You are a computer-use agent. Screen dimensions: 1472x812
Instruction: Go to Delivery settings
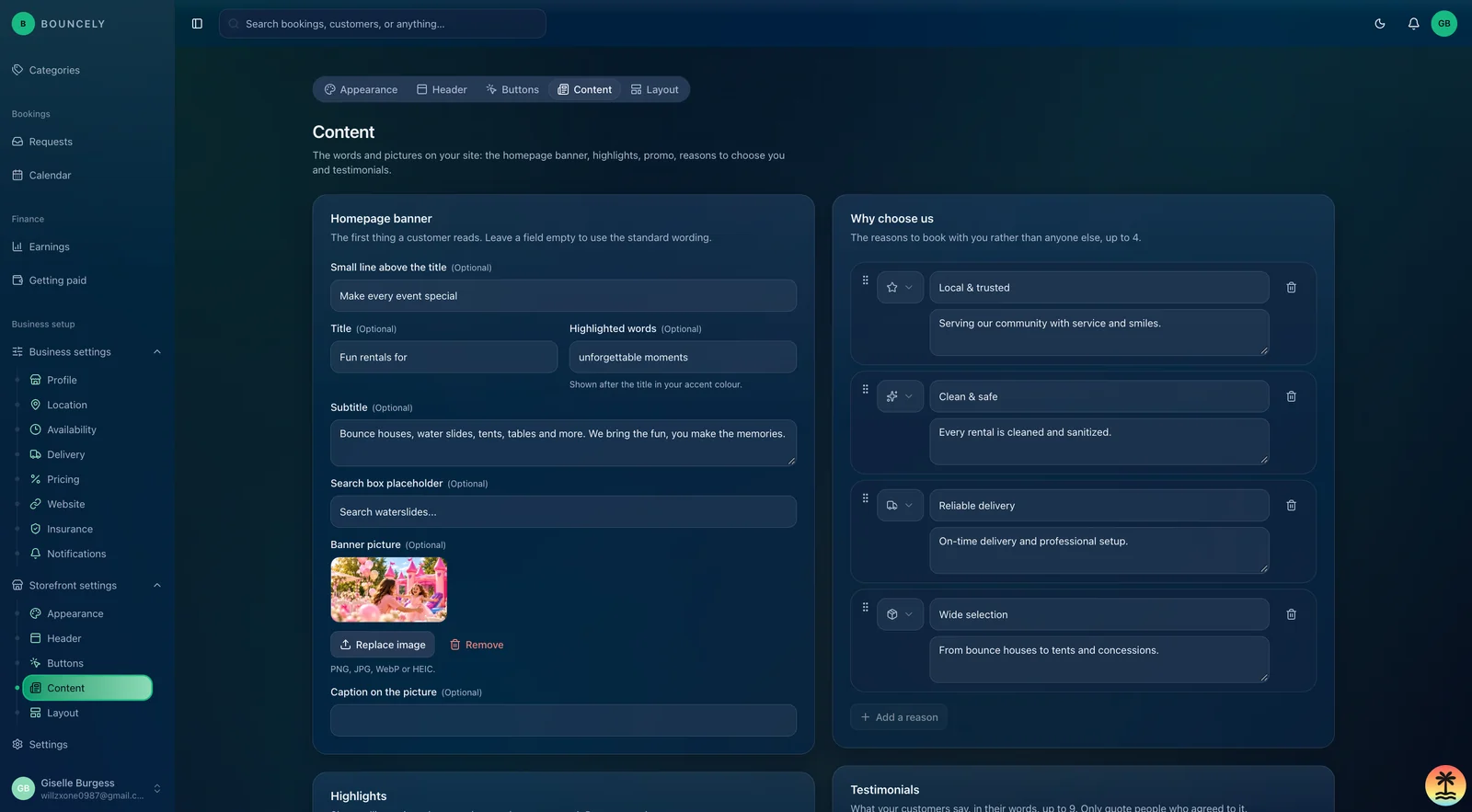[65, 454]
